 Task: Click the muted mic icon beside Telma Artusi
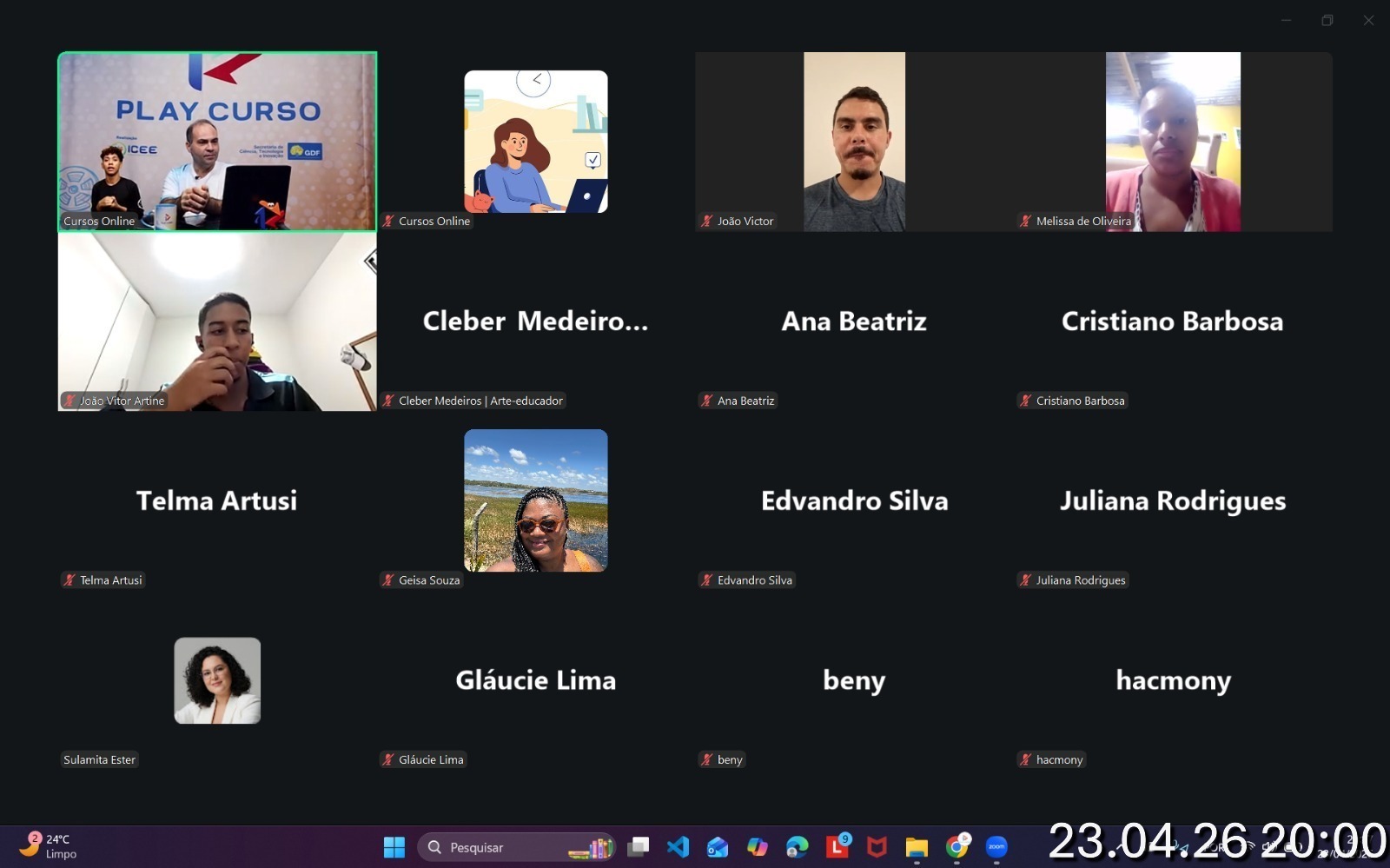(x=69, y=580)
